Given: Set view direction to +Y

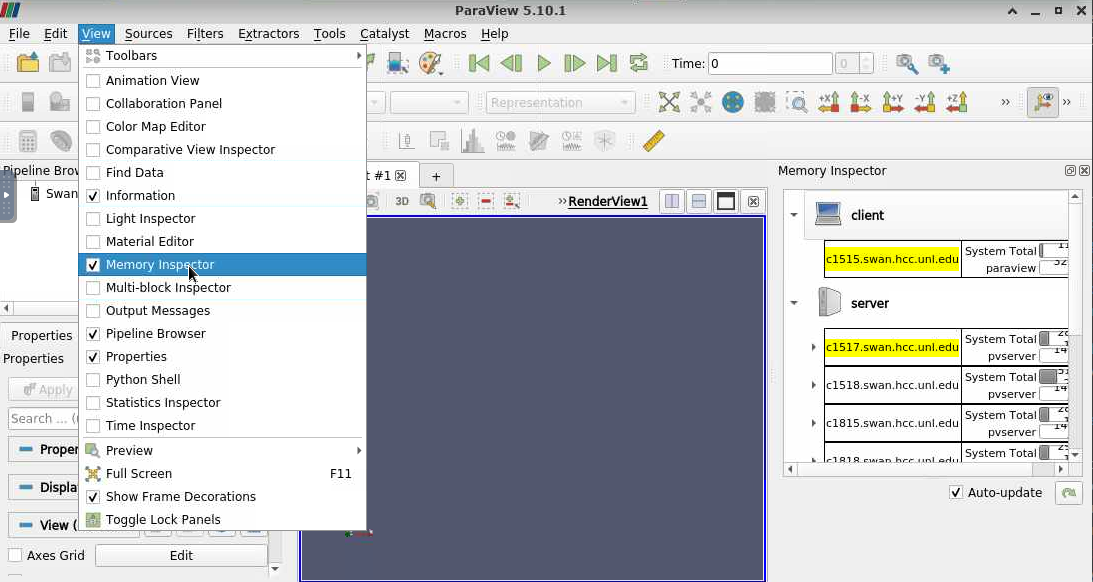Looking at the screenshot, I should point(892,102).
